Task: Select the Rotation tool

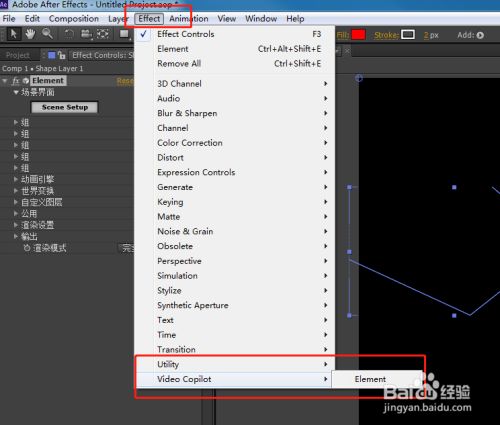Action: point(69,34)
